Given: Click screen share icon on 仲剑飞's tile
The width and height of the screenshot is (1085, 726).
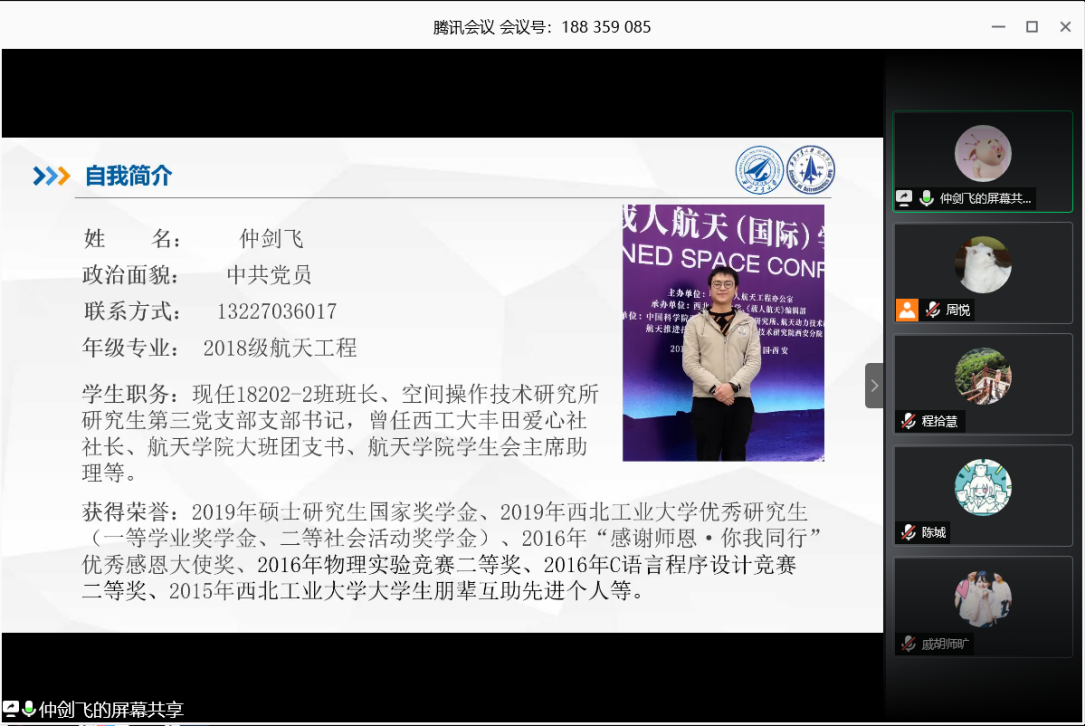Looking at the screenshot, I should [904, 199].
